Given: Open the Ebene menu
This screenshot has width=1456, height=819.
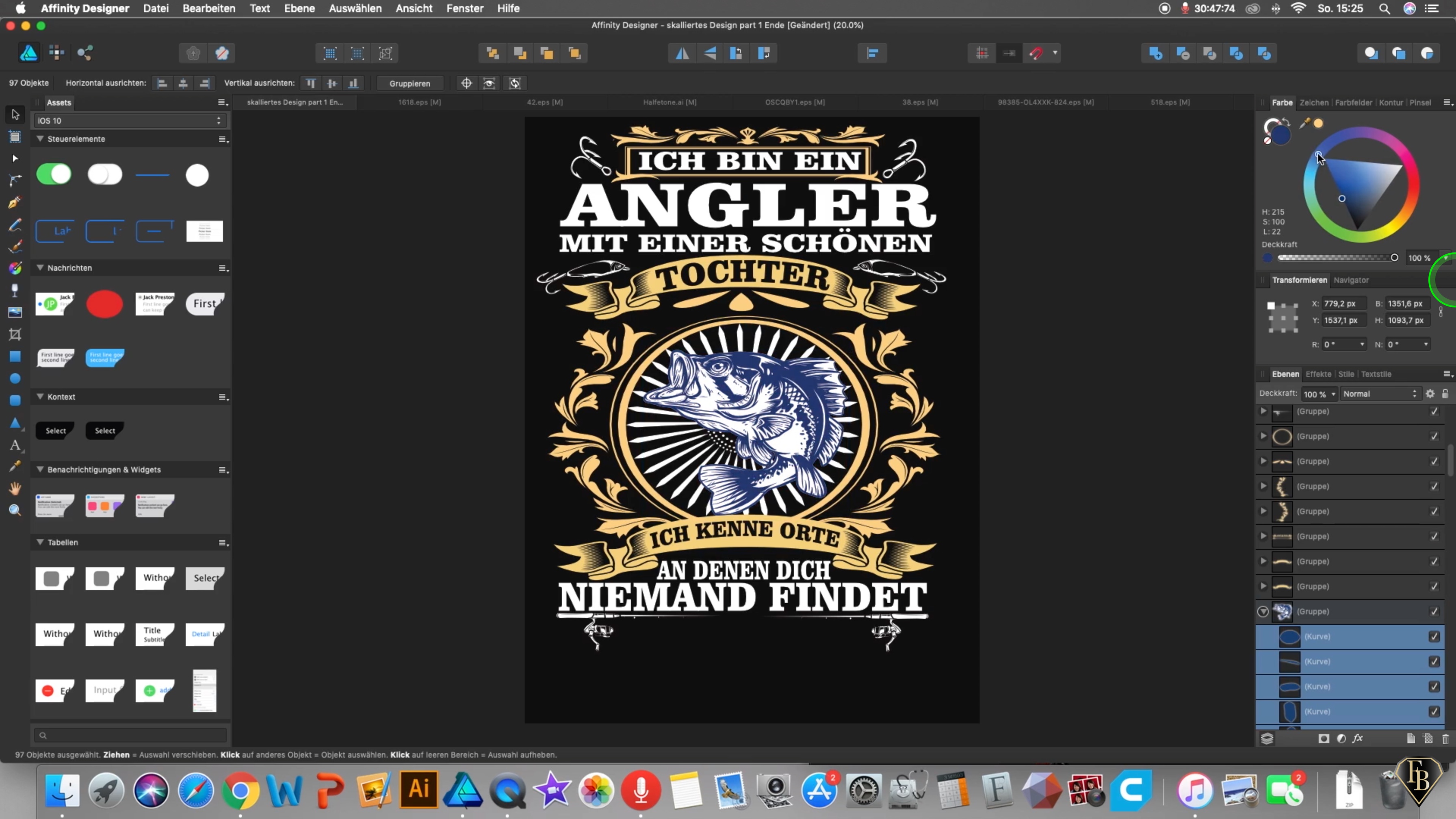Looking at the screenshot, I should 299,9.
